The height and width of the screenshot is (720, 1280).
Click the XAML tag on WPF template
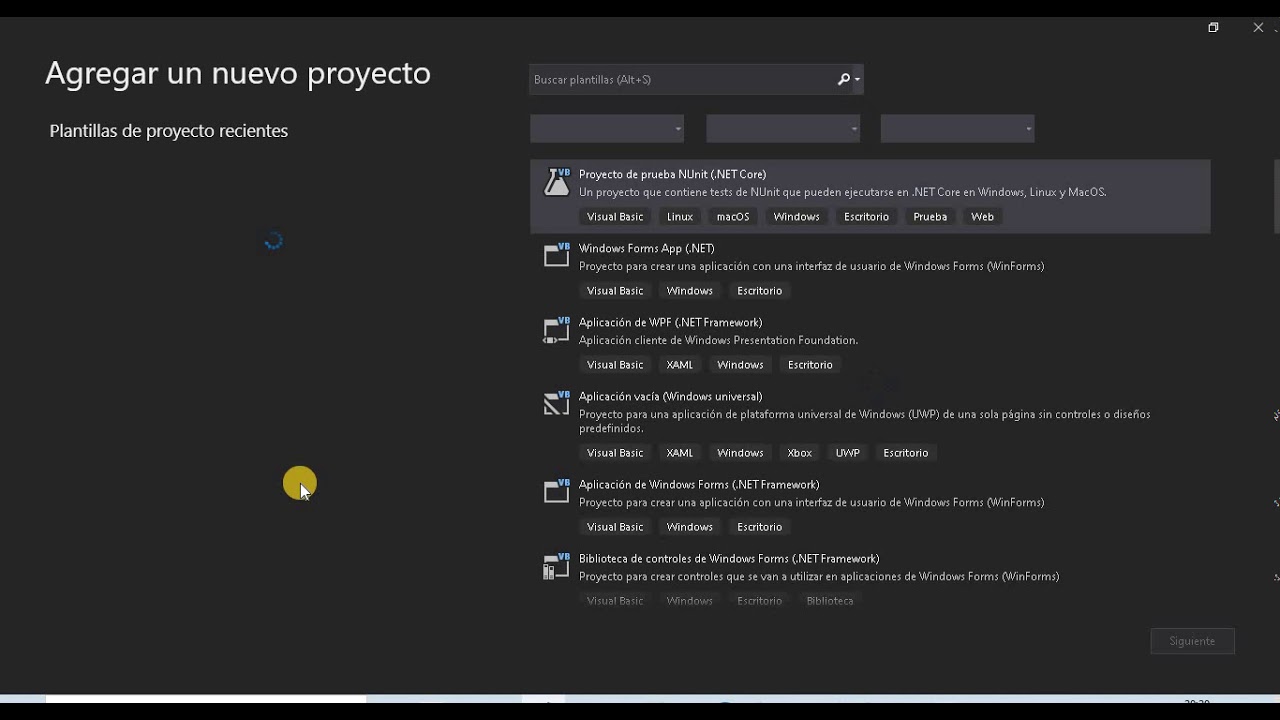point(680,364)
